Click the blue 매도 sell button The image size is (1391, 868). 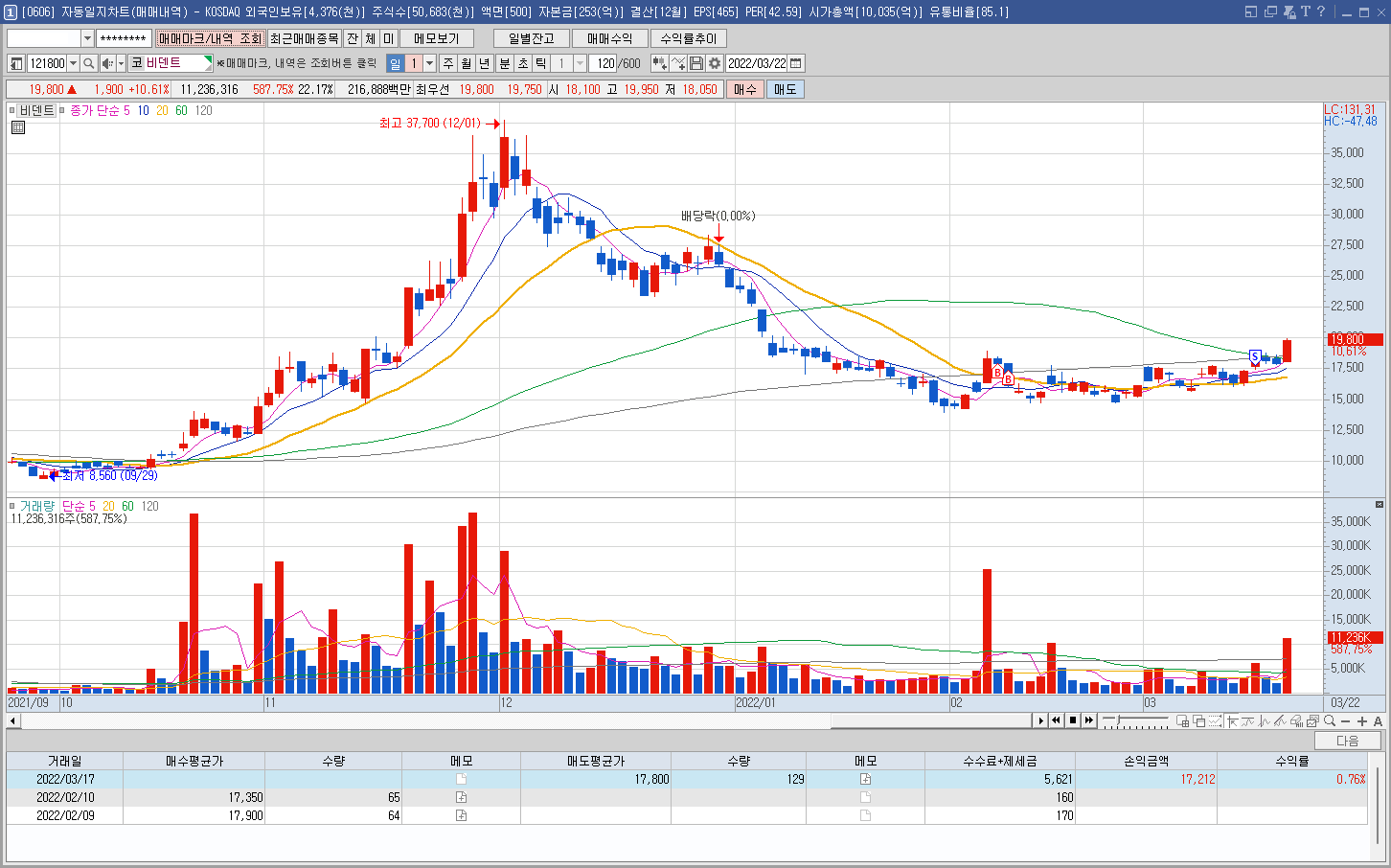click(786, 89)
